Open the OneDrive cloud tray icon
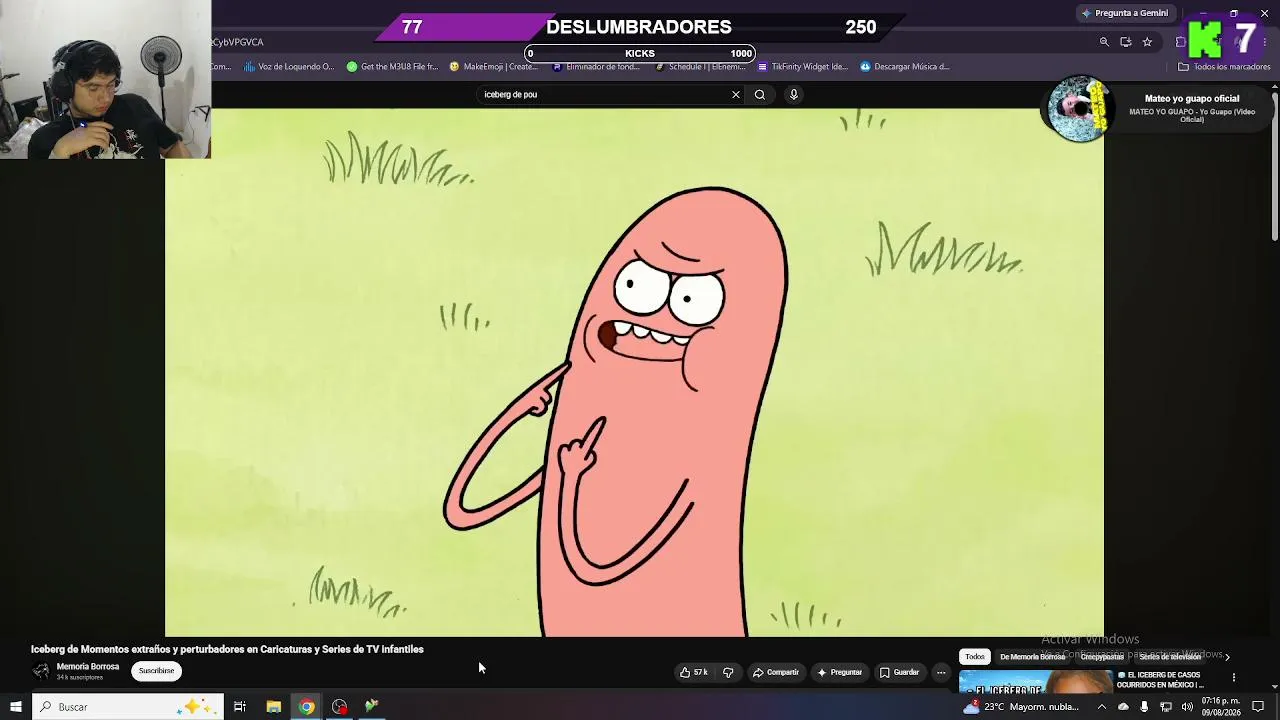This screenshot has width=1280, height=720. click(1123, 707)
